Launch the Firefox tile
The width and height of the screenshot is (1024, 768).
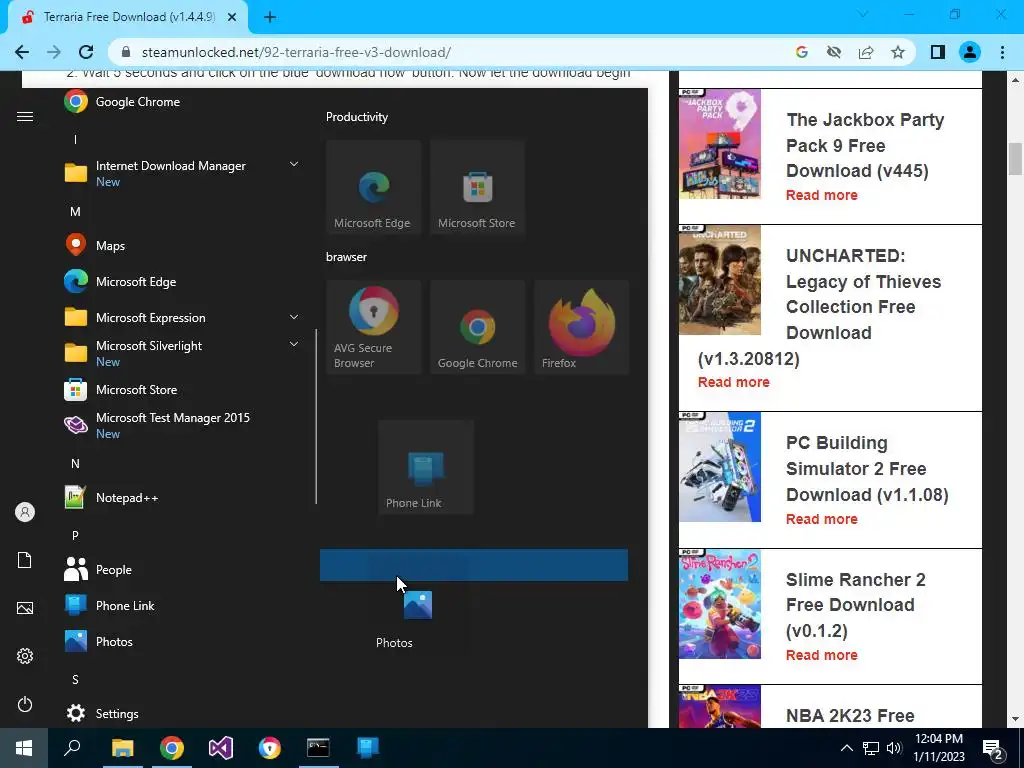point(581,327)
